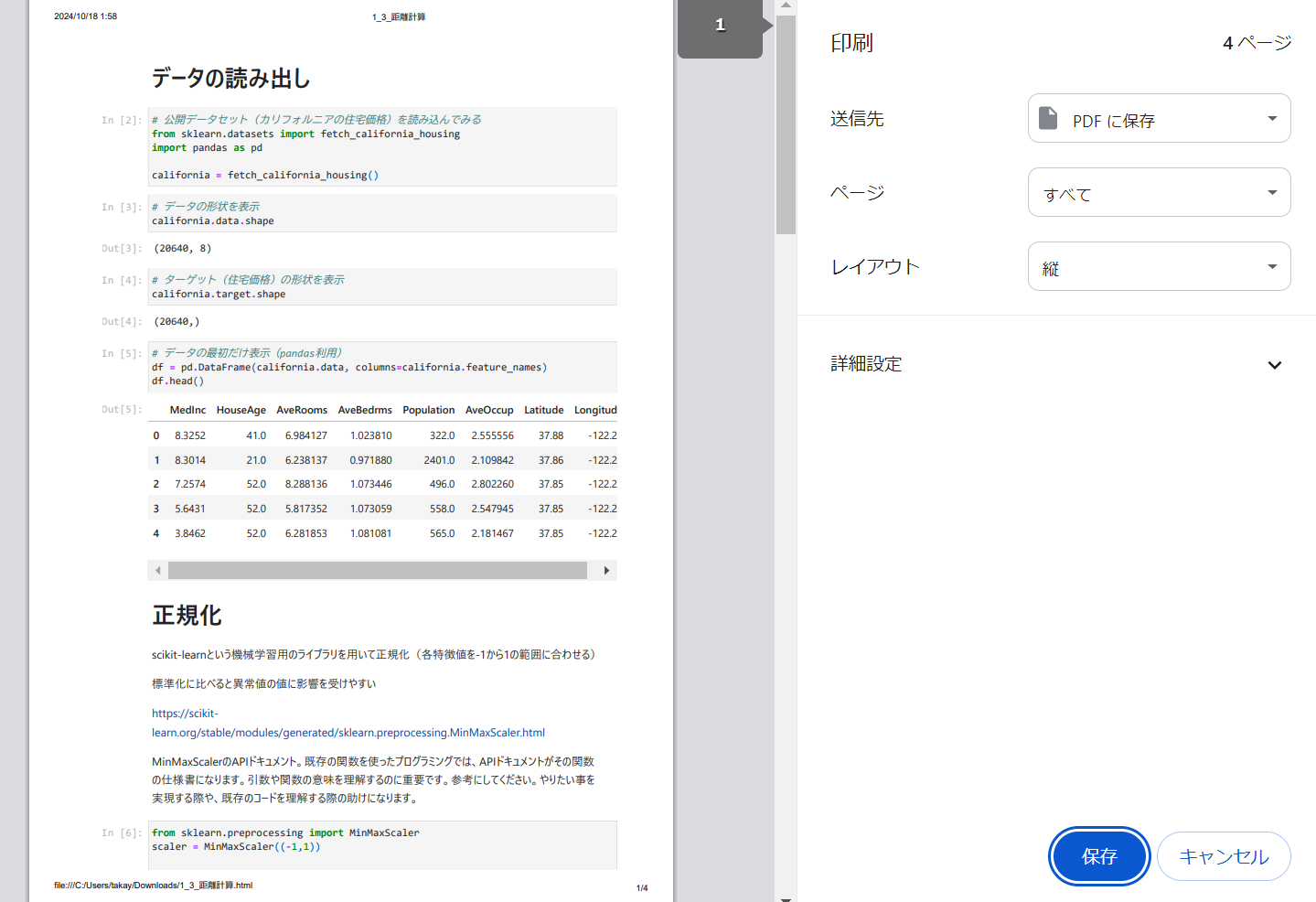Click the In [2] code cell in preview
Image resolution: width=1316 pixels, height=902 pixels.
click(x=381, y=146)
